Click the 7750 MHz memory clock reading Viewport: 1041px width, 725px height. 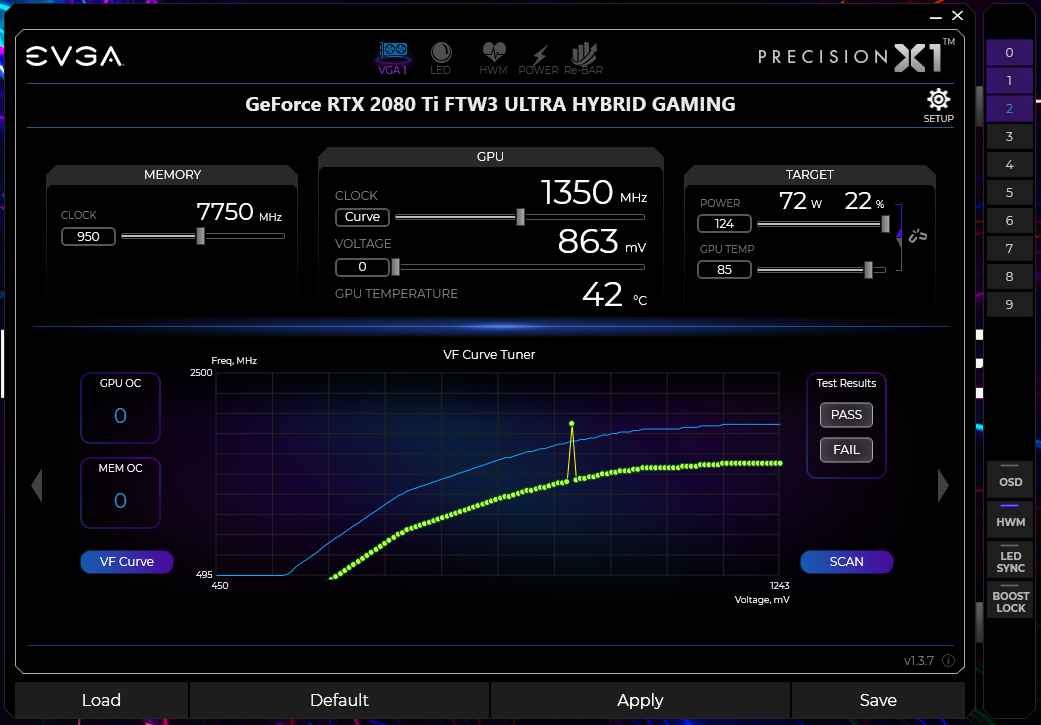click(239, 212)
